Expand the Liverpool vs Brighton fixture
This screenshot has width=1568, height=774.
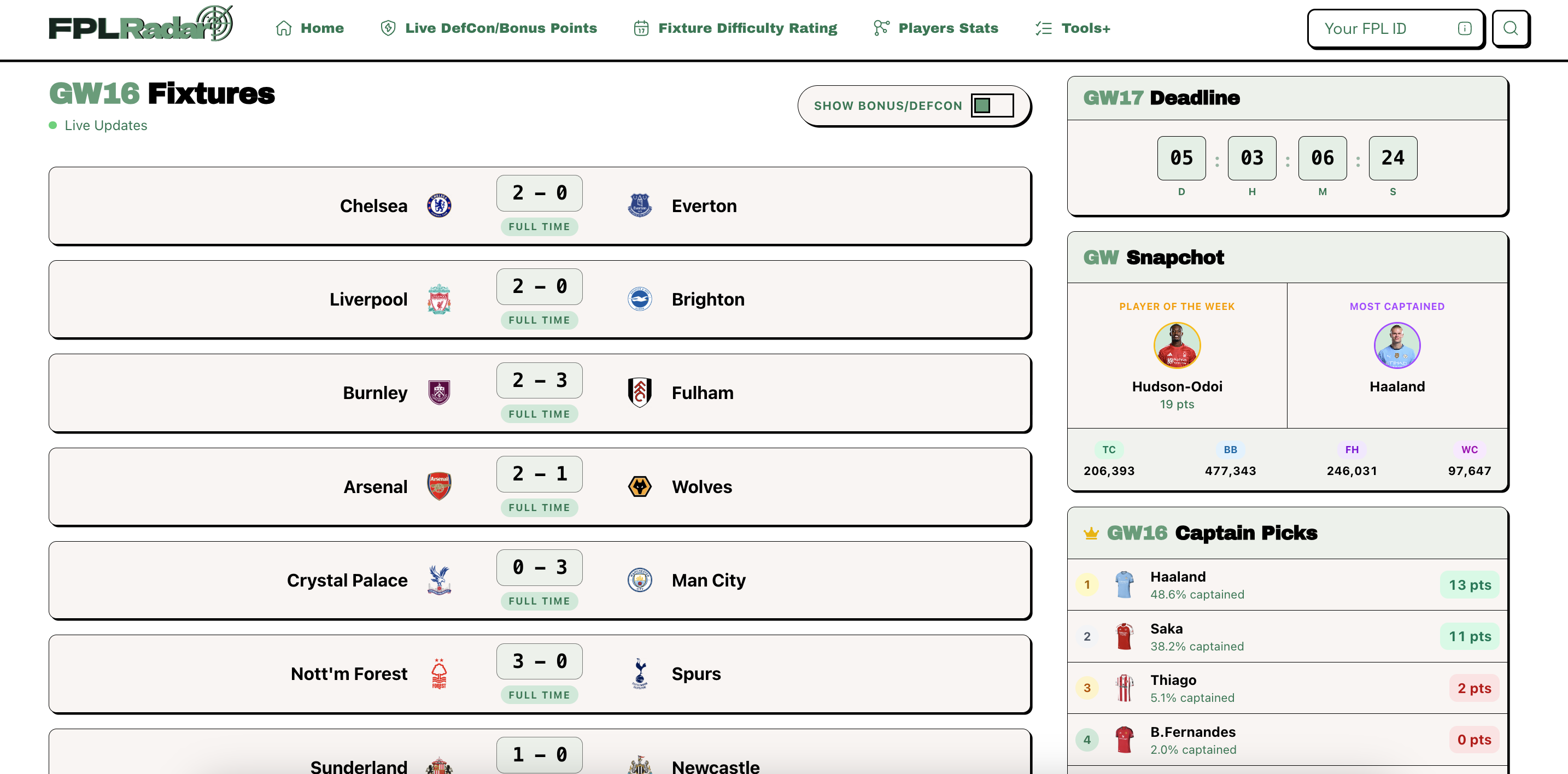pos(539,300)
